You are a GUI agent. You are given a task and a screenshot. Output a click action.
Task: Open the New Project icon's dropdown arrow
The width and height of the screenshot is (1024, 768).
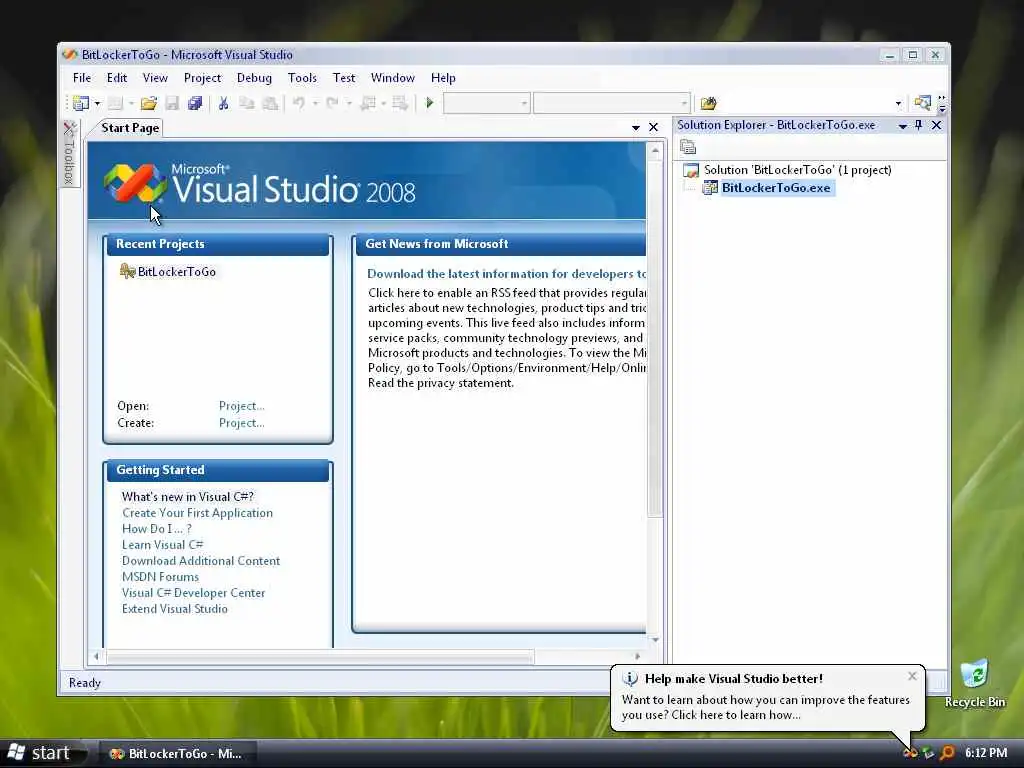click(x=97, y=103)
